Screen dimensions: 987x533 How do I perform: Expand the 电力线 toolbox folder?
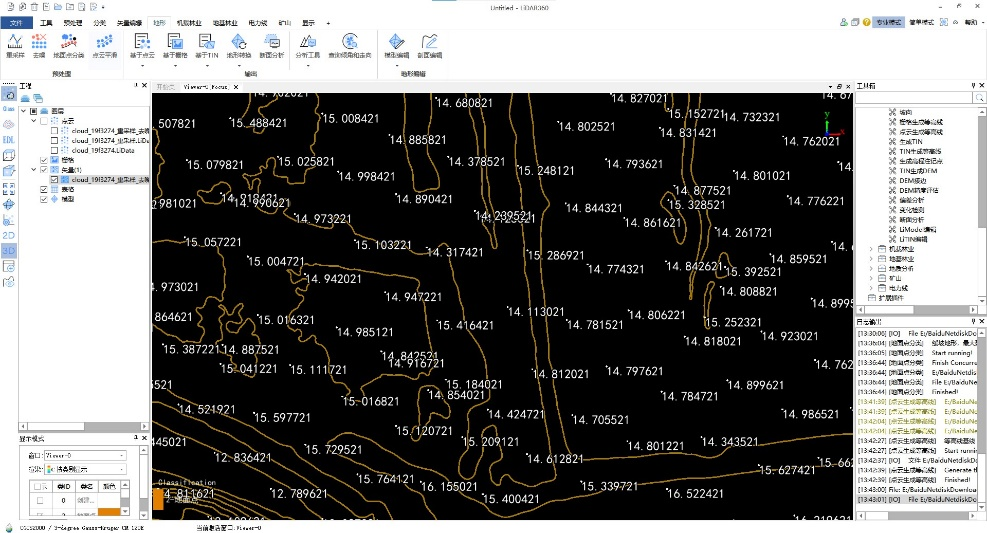[871, 288]
